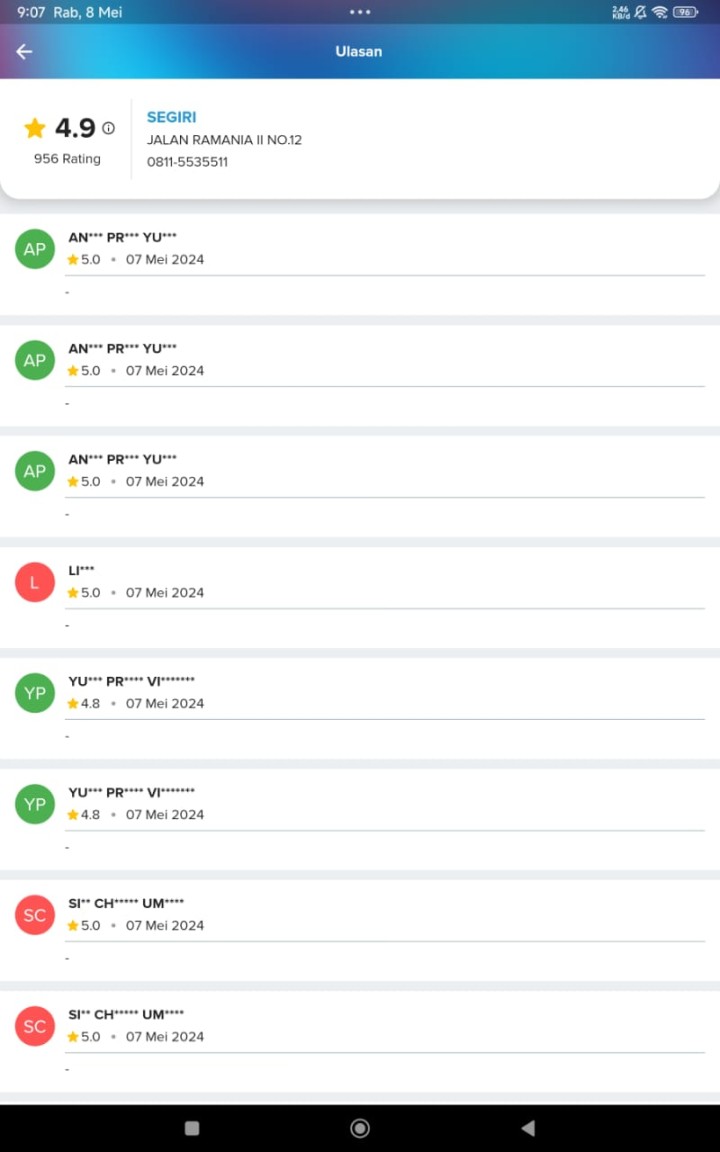This screenshot has height=1152, width=720.
Task: Tap the 4.9 overall rating score
Action: tap(76, 128)
